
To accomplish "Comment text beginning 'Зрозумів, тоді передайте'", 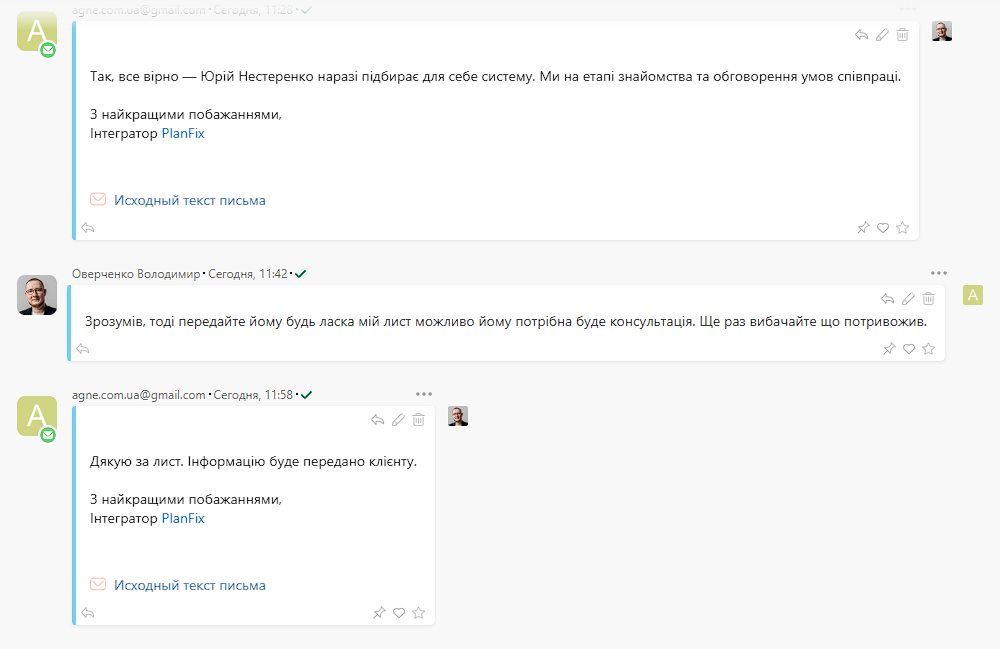I will coord(506,321).
